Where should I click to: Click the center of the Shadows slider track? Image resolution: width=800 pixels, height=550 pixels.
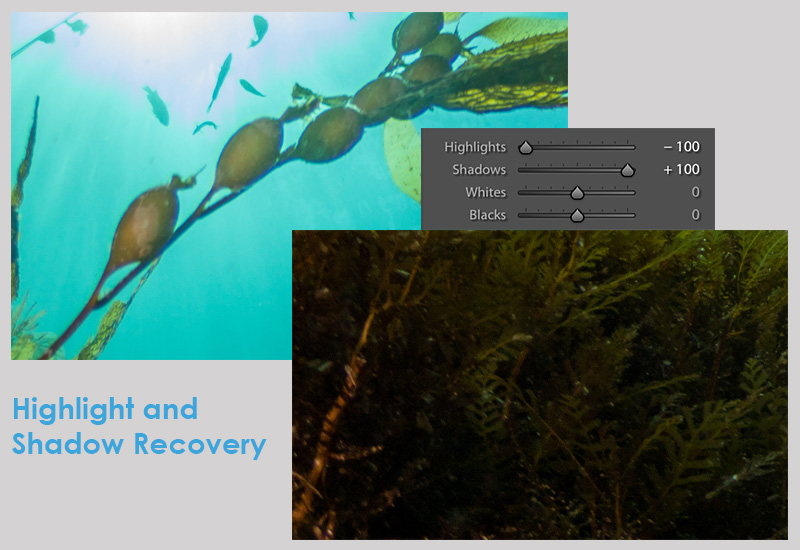tap(577, 171)
